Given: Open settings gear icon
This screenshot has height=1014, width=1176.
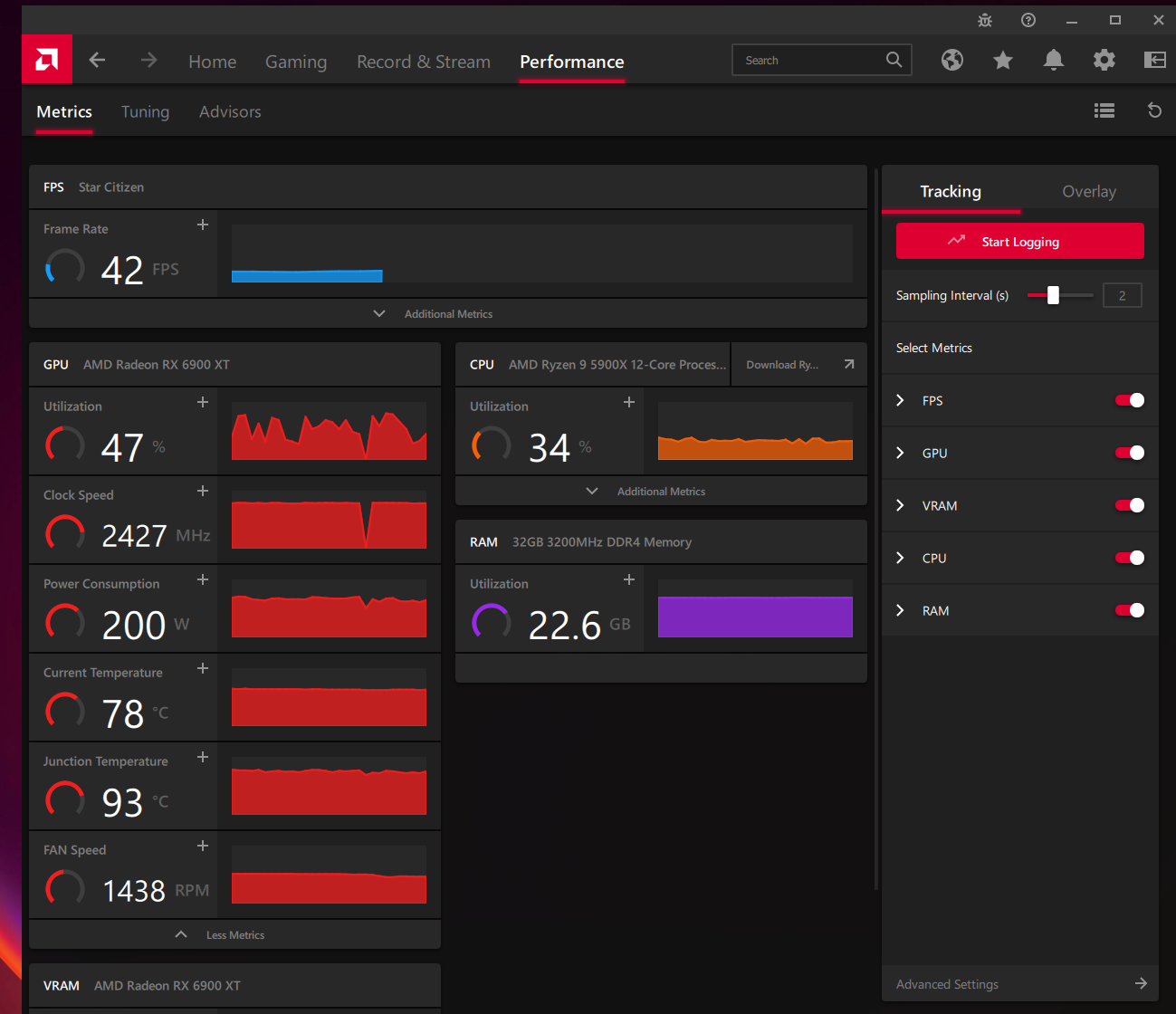Looking at the screenshot, I should (1104, 60).
